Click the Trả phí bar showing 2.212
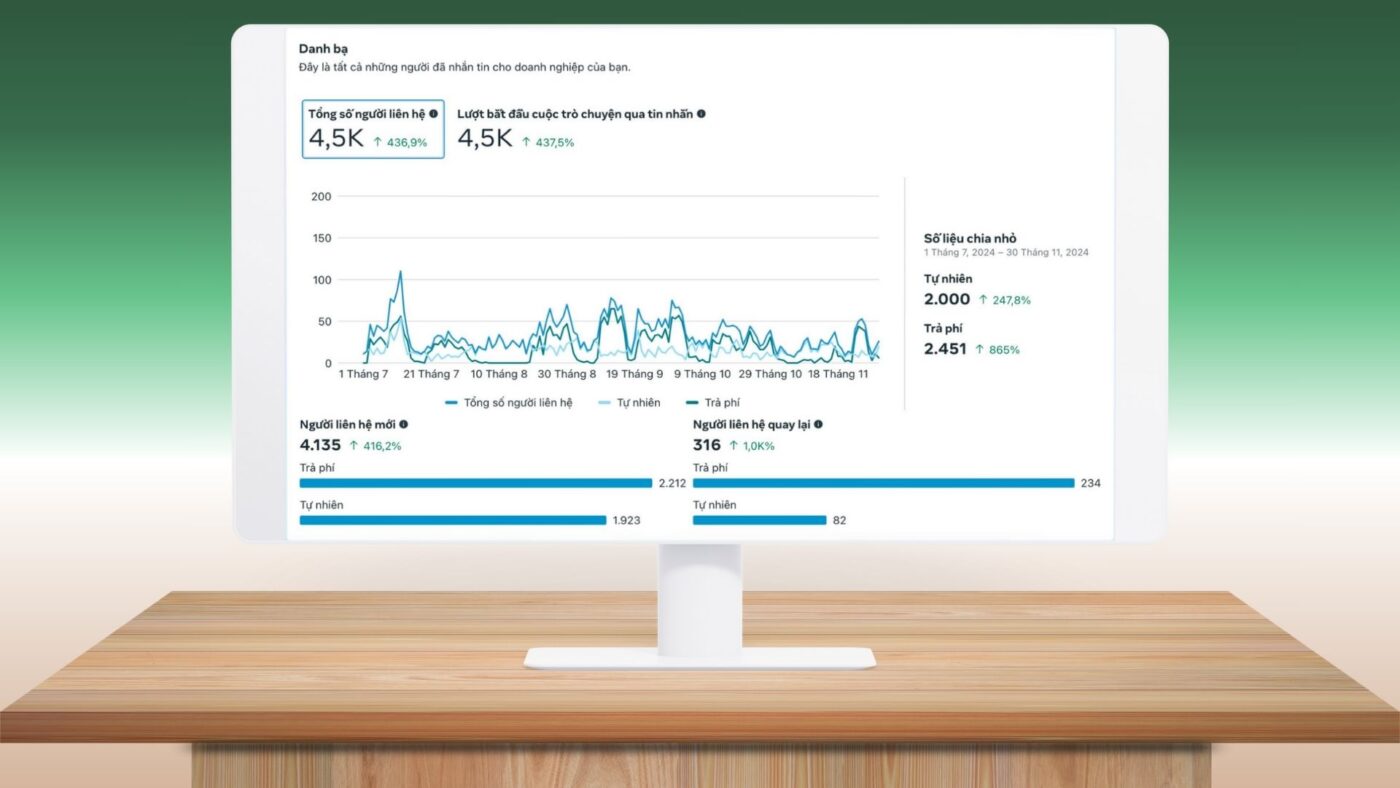This screenshot has width=1400, height=788. (x=476, y=483)
